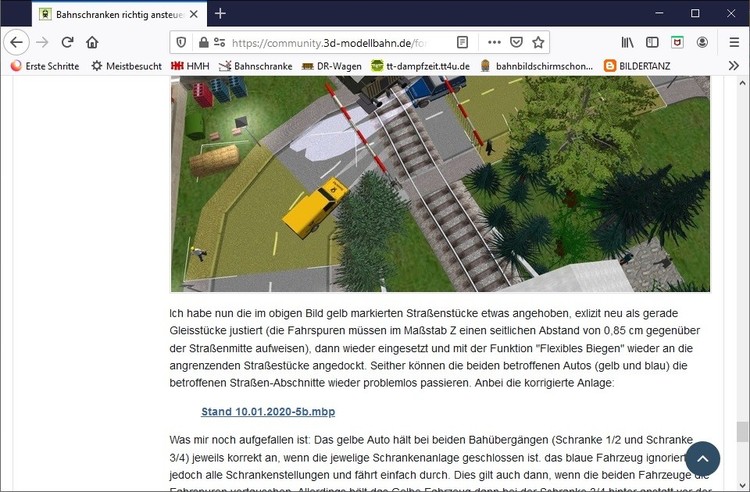Open the red shield extension icon
The image size is (750, 492).
point(677,43)
